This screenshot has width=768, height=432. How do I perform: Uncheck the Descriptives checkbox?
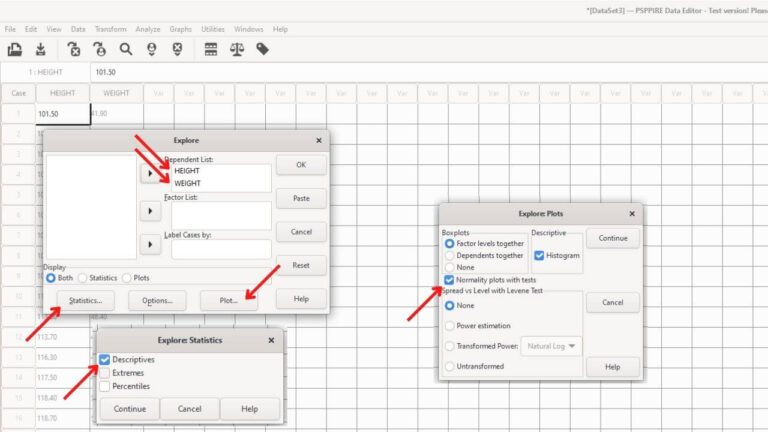(x=104, y=360)
